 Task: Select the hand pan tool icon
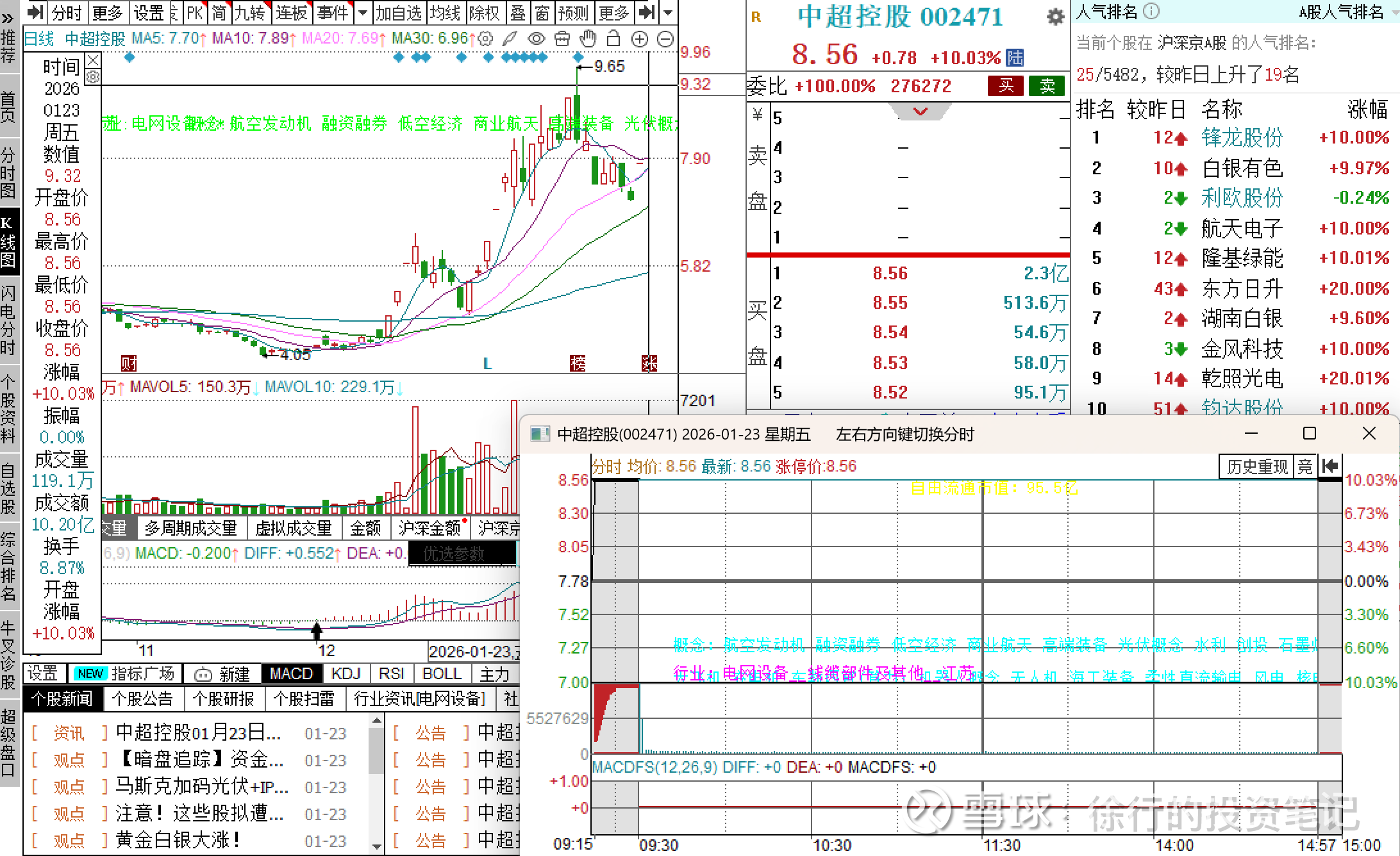[x=587, y=40]
